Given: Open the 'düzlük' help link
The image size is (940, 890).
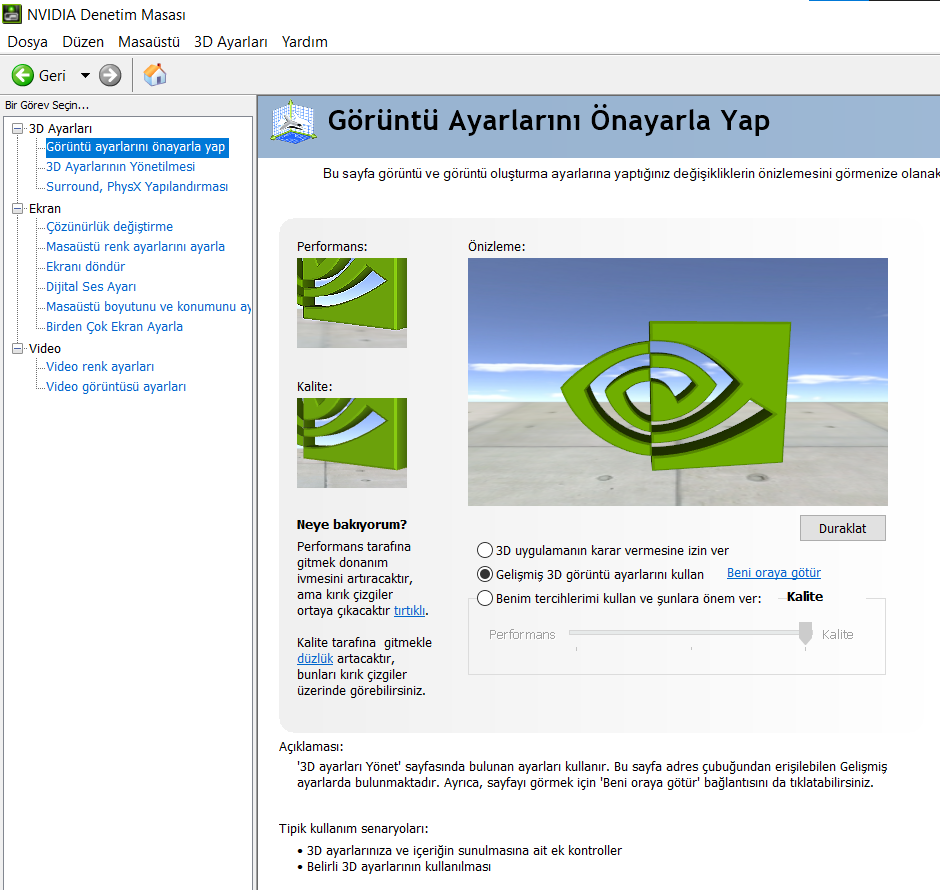Looking at the screenshot, I should tap(315, 659).
